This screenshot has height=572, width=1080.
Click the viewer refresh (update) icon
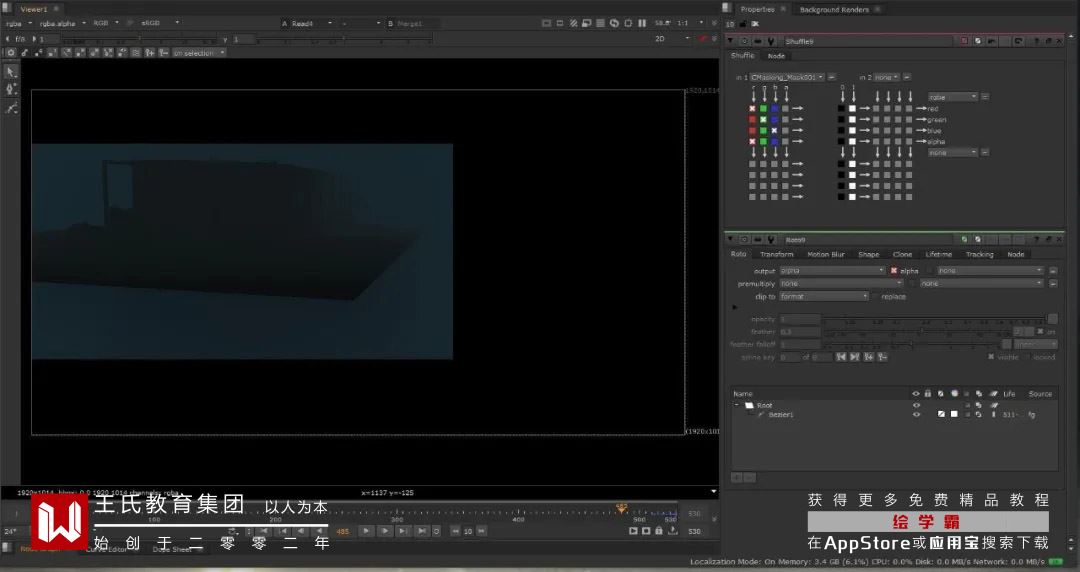(x=614, y=23)
